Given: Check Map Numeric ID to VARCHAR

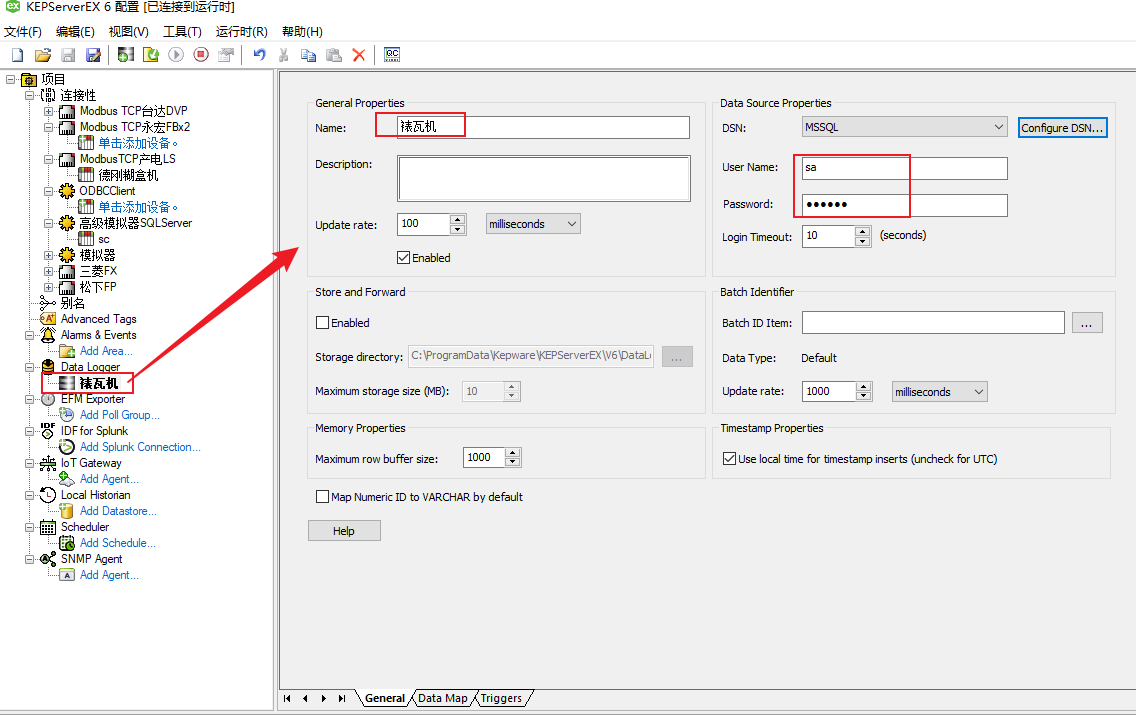Looking at the screenshot, I should (x=322, y=497).
